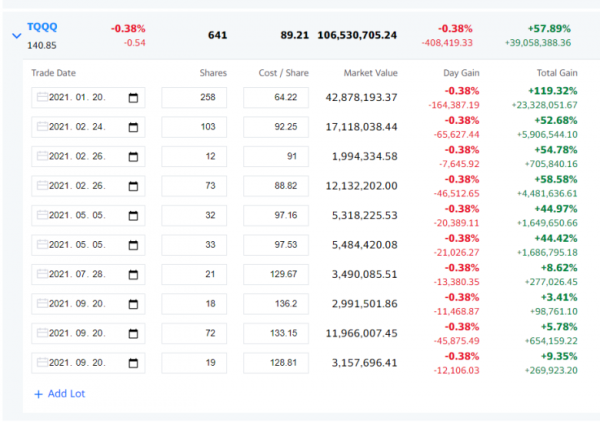This screenshot has height=422, width=600.
Task: Edit the Cost per Share field 128.81
Action: (276, 363)
